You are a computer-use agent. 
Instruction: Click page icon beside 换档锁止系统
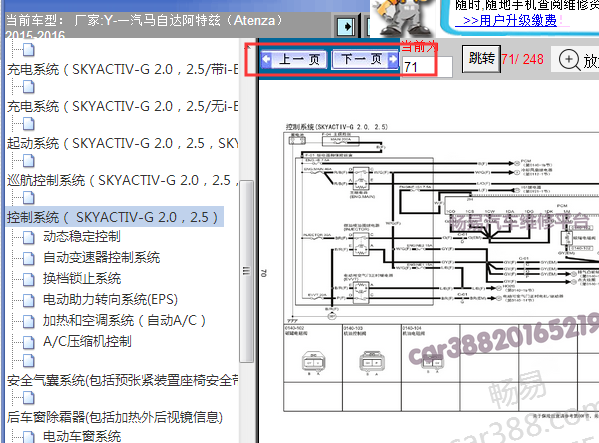(29, 280)
